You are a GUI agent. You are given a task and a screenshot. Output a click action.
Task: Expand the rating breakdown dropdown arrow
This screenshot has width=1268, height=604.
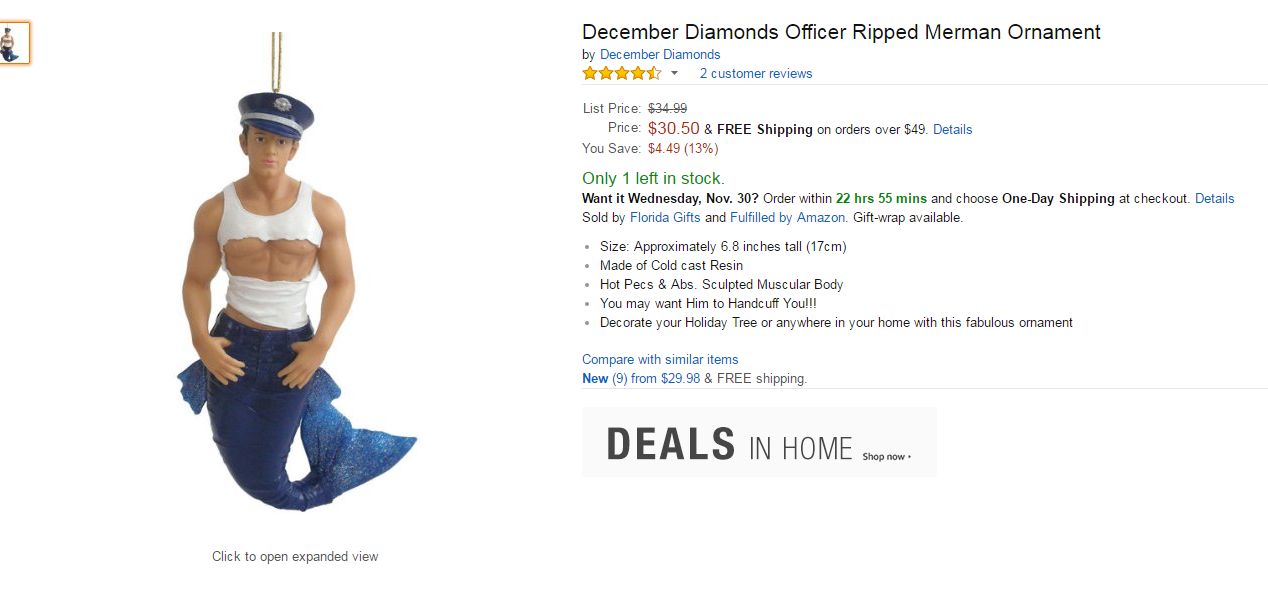(x=674, y=73)
